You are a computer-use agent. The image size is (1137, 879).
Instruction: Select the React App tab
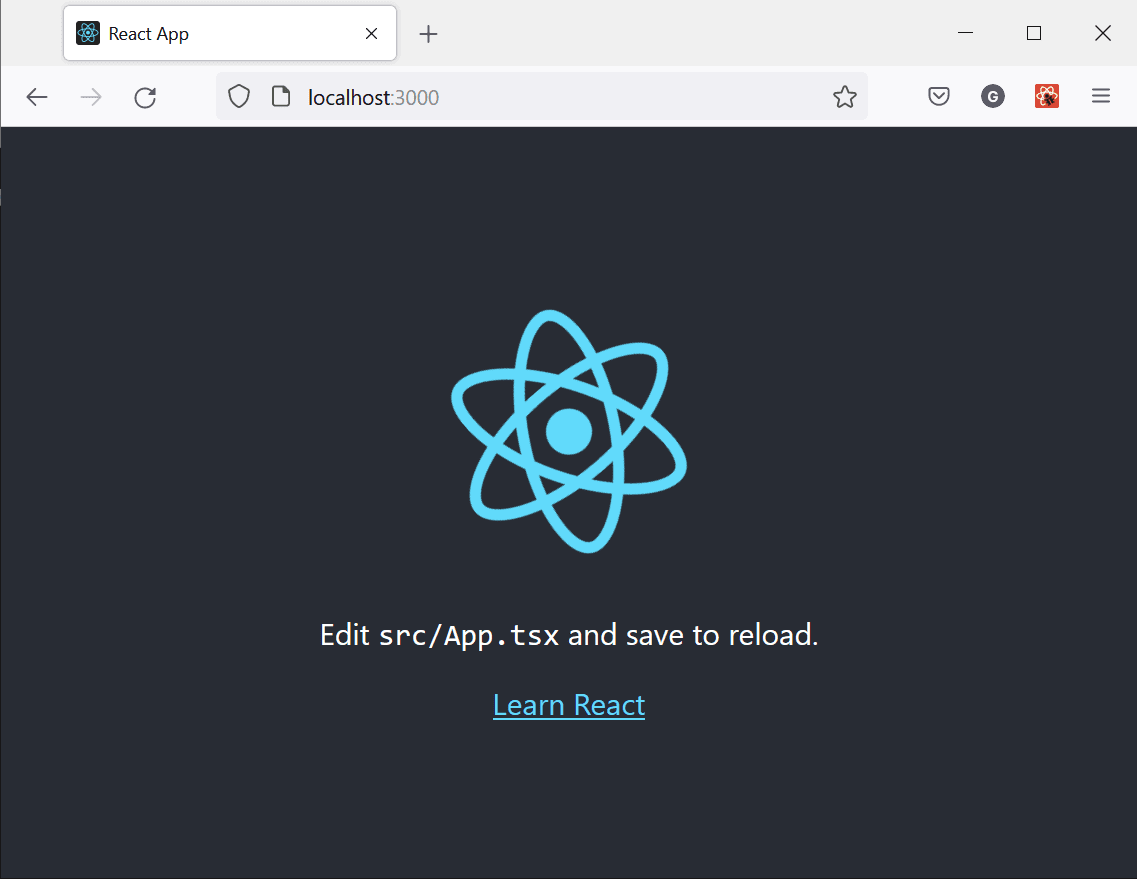pyautogui.click(x=230, y=33)
